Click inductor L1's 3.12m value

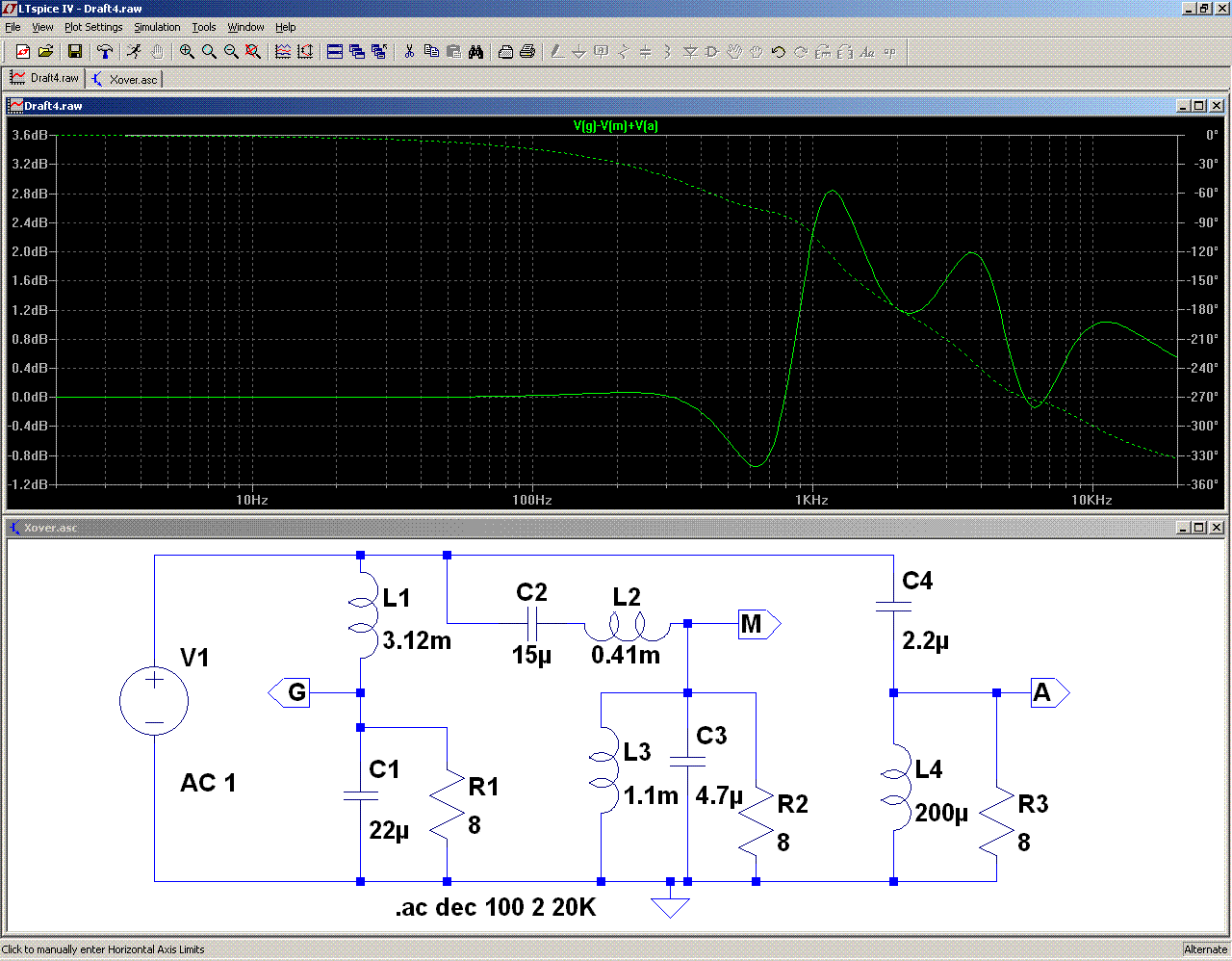[x=417, y=640]
